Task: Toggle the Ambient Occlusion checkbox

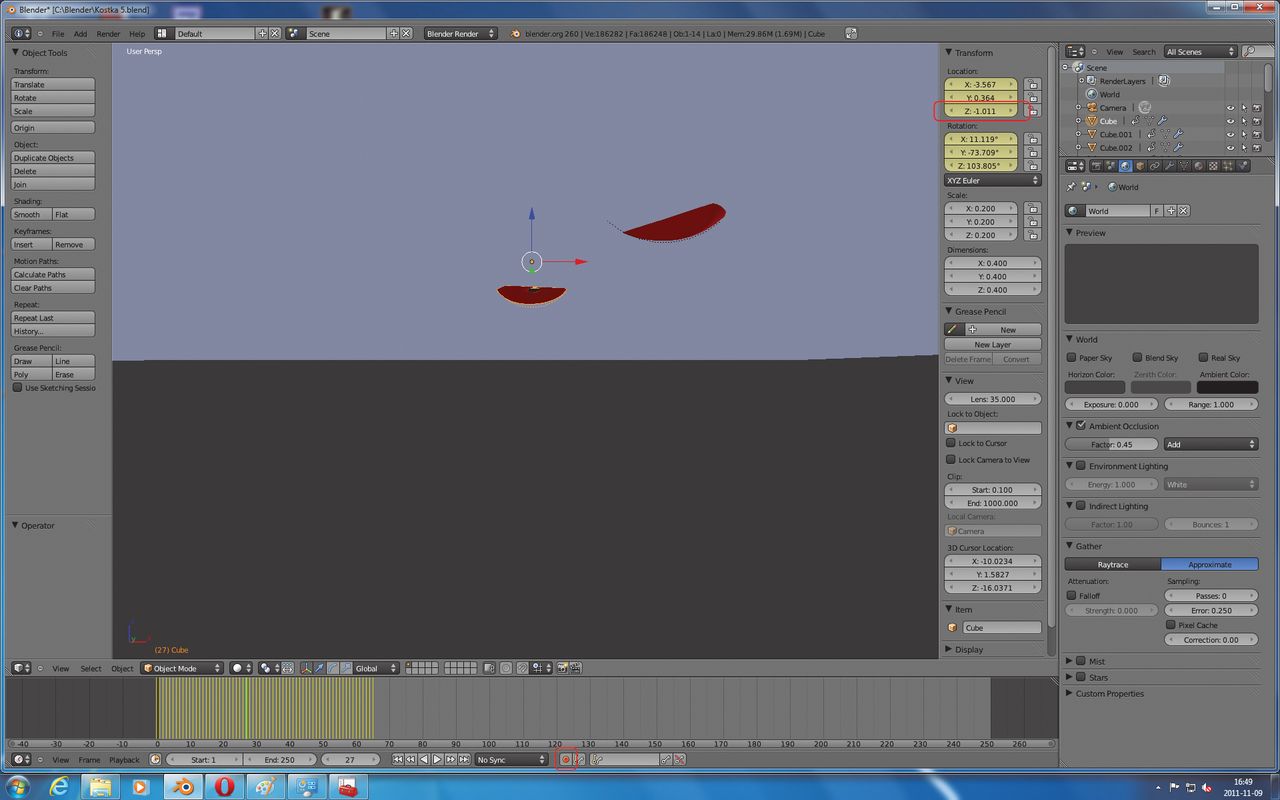Action: pyautogui.click(x=1081, y=425)
